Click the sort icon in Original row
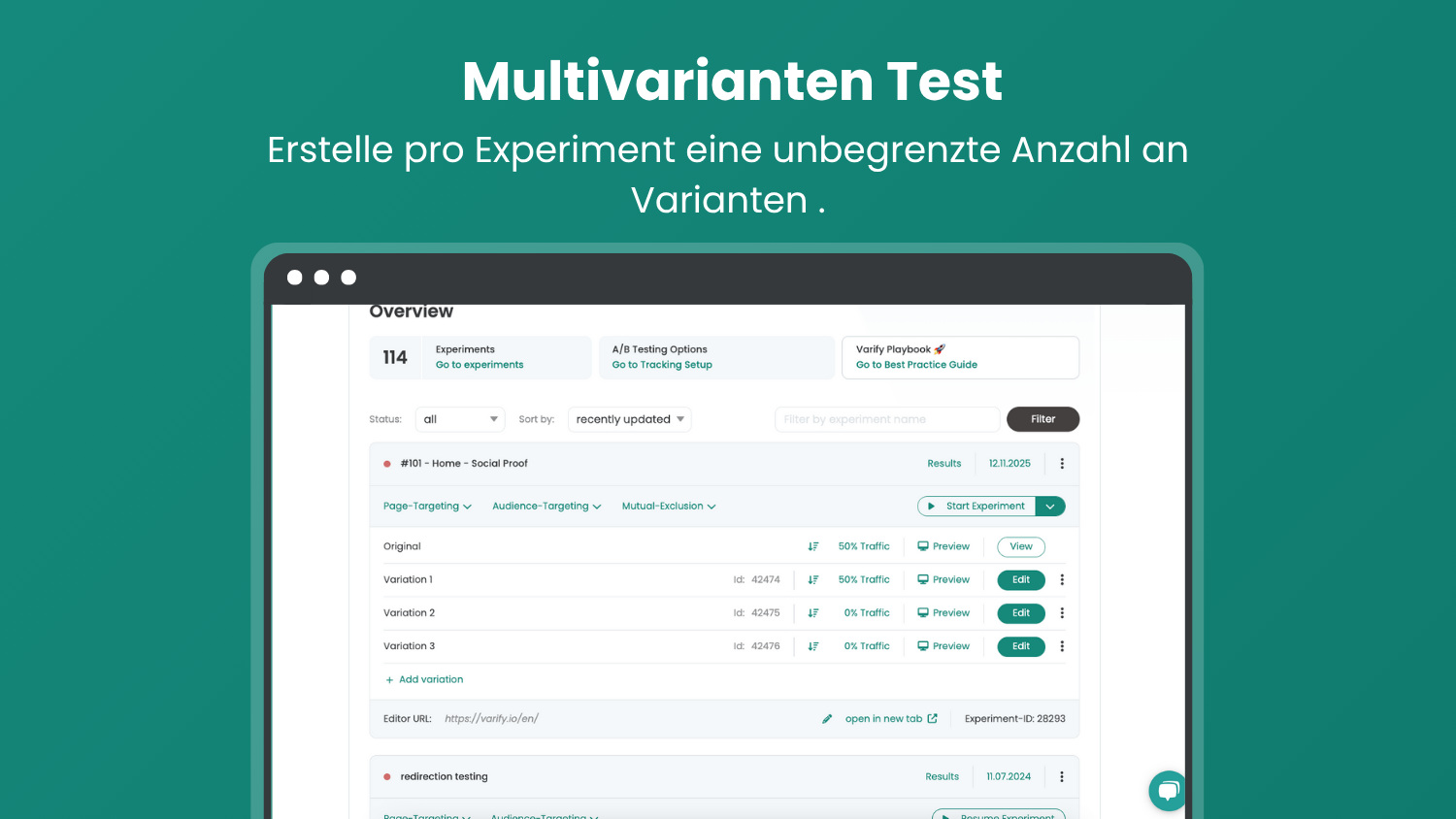Image resolution: width=1456 pixels, height=819 pixels. (x=813, y=547)
